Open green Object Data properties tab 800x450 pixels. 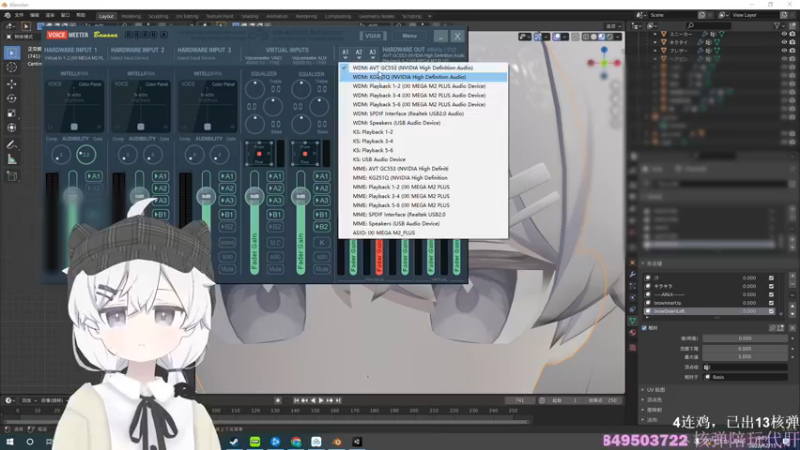(x=633, y=321)
